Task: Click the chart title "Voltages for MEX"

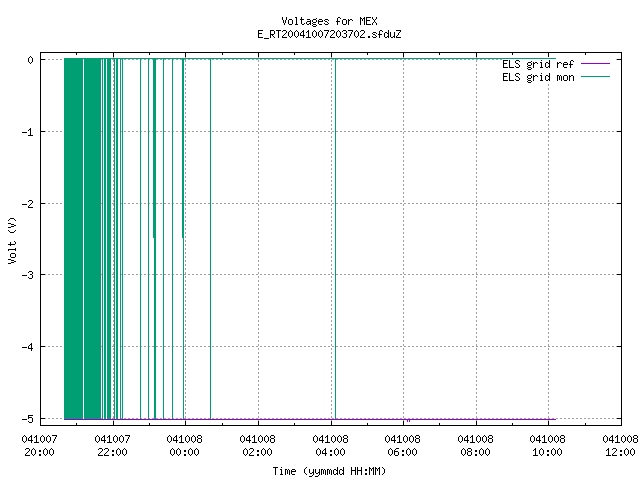Action: pos(329,21)
